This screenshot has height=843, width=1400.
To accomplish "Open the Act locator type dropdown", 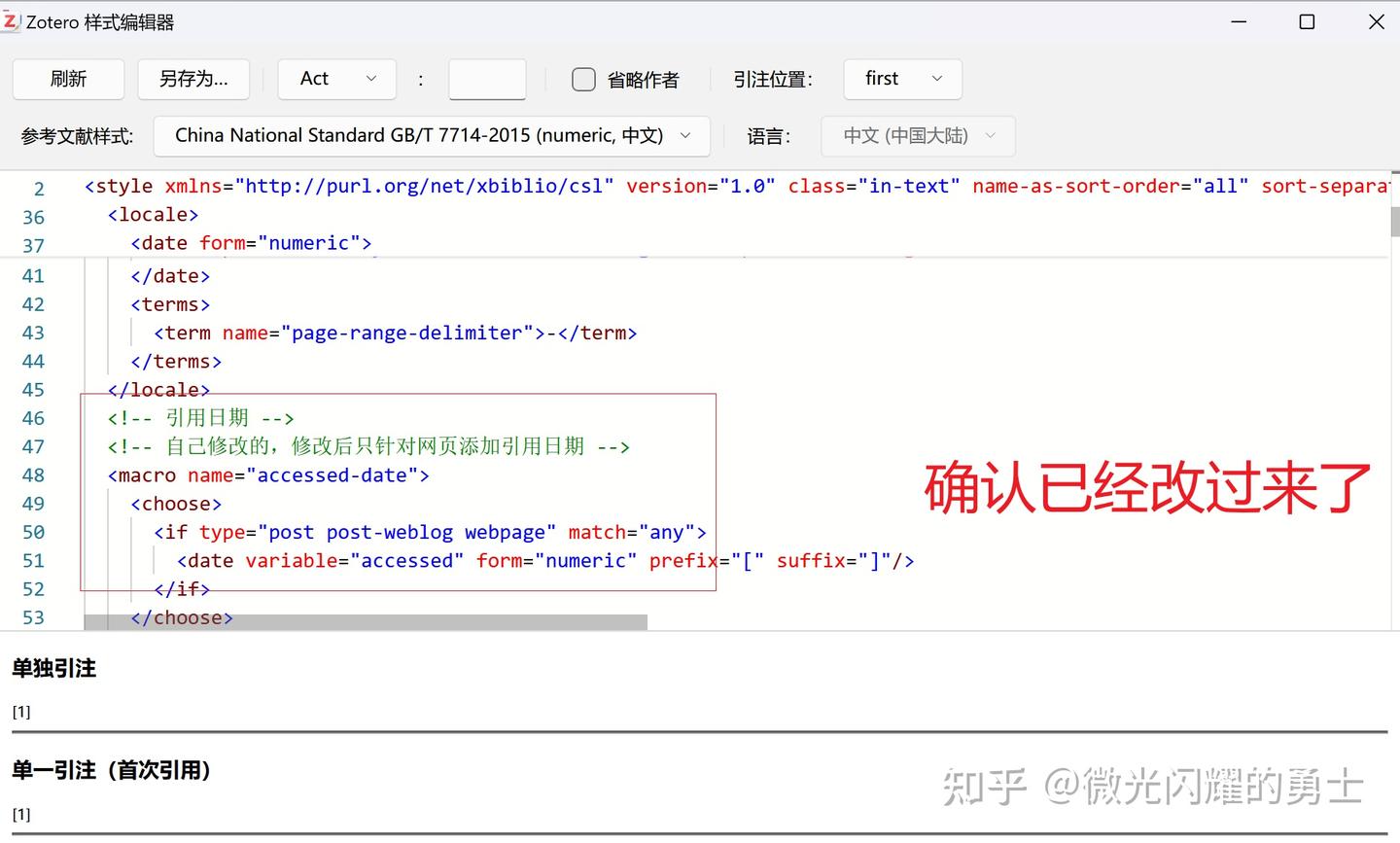I will point(337,79).
